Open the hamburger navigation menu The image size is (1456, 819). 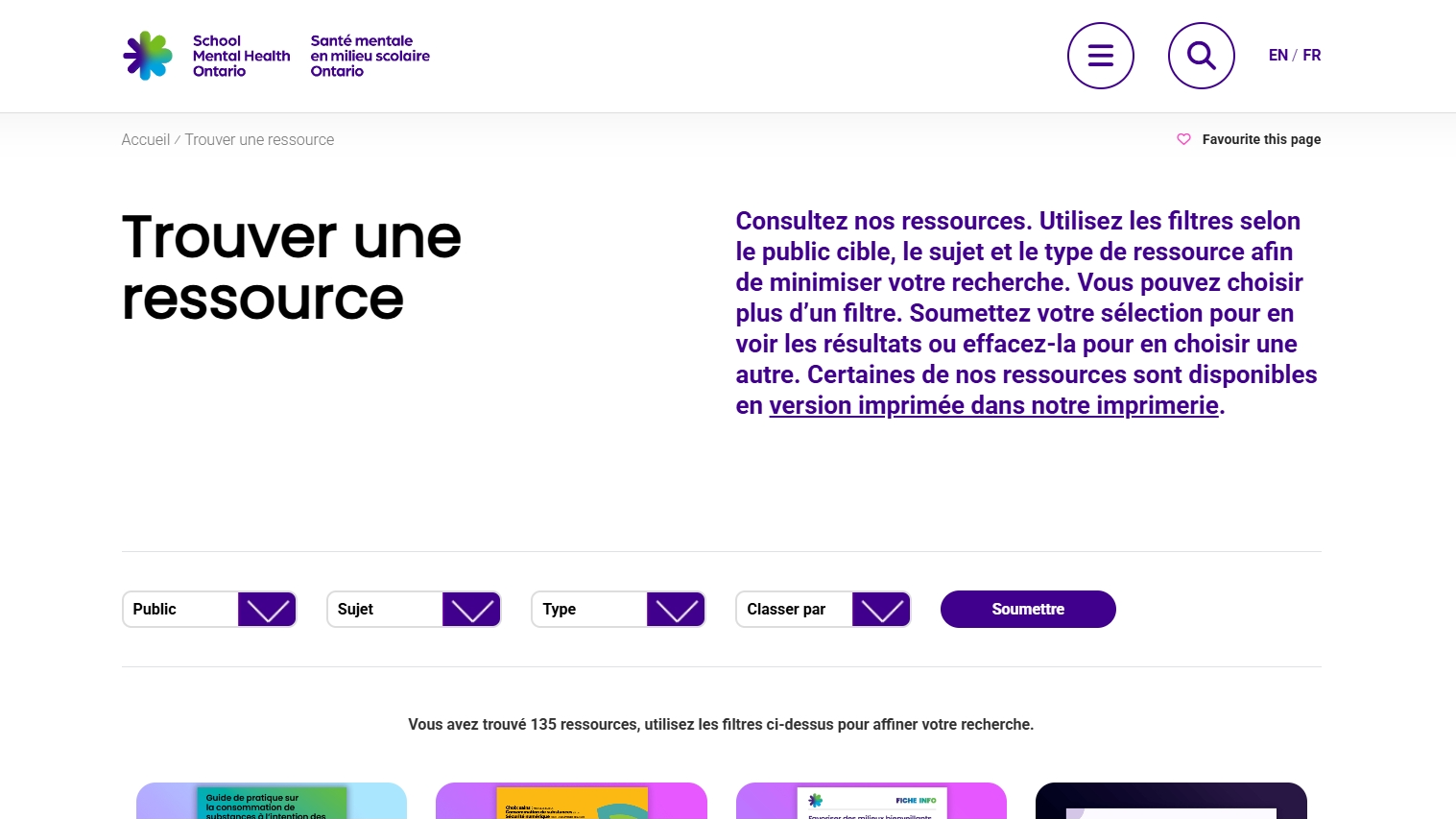tap(1100, 56)
